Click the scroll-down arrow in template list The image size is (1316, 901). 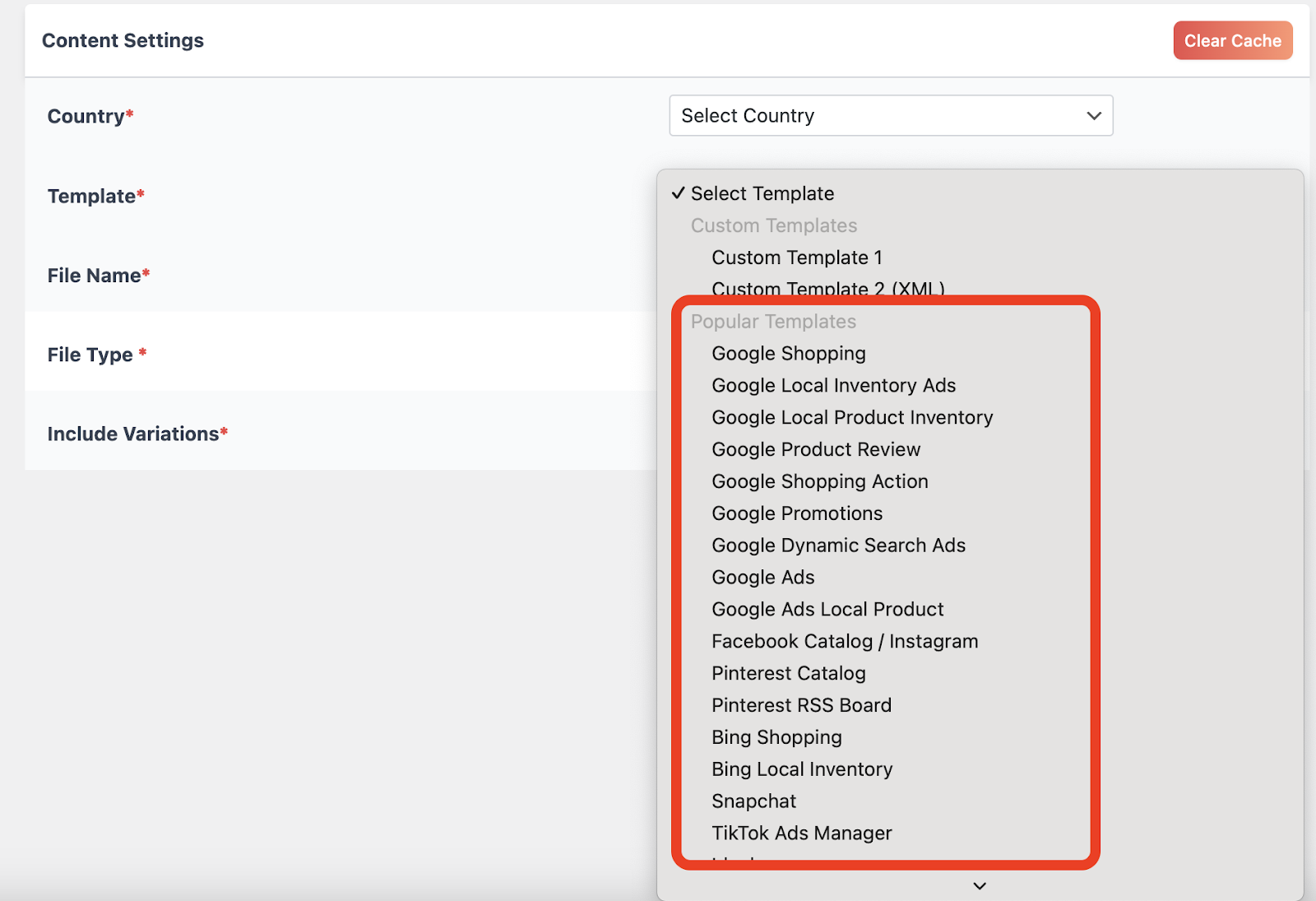point(980,886)
